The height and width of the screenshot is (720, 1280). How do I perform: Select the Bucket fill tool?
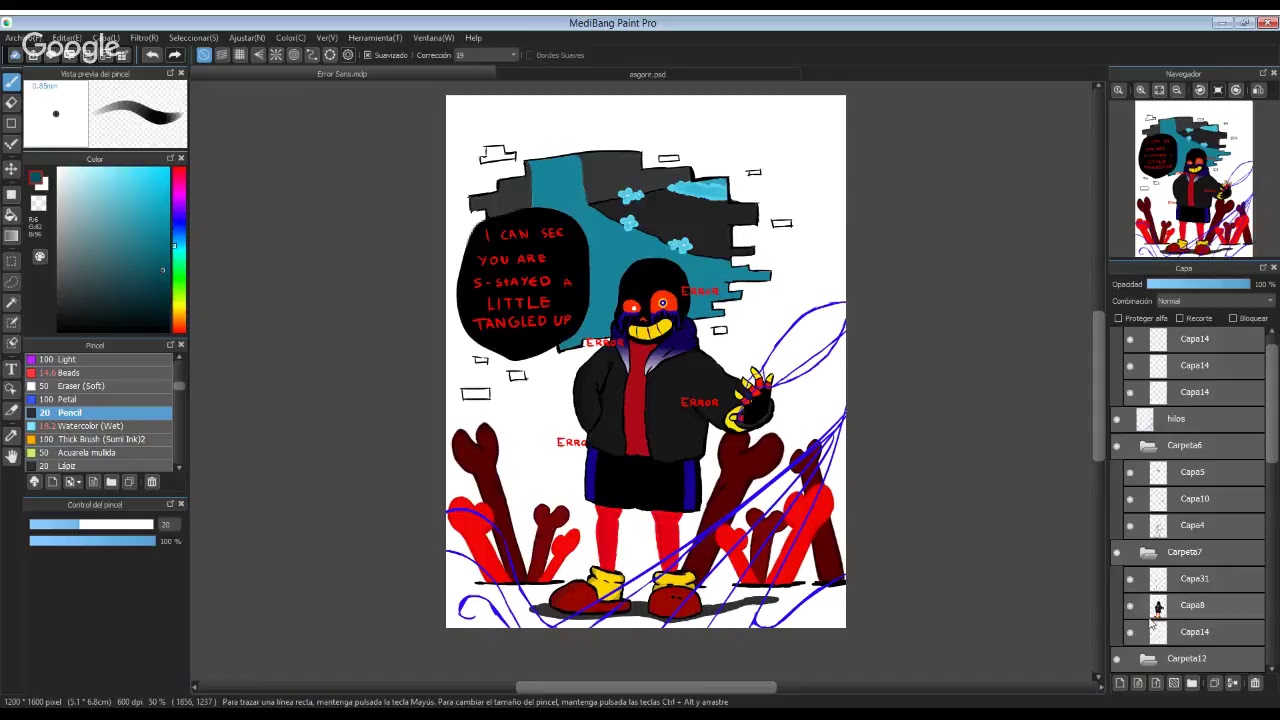[x=11, y=214]
